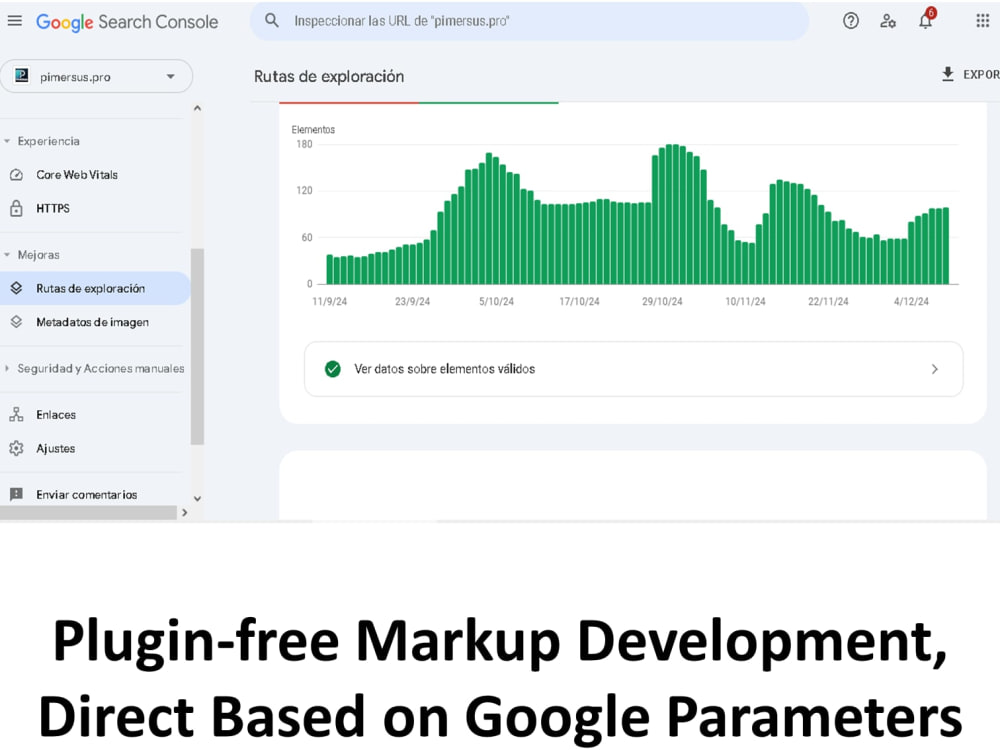Click the Rutas de exploración page title
Image resolution: width=1000 pixels, height=750 pixels.
click(x=329, y=77)
